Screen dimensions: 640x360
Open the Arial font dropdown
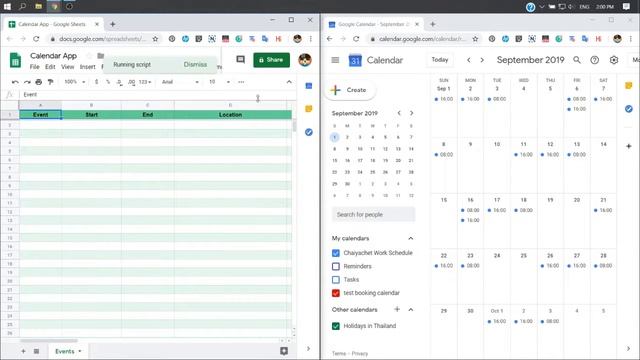click(180, 82)
